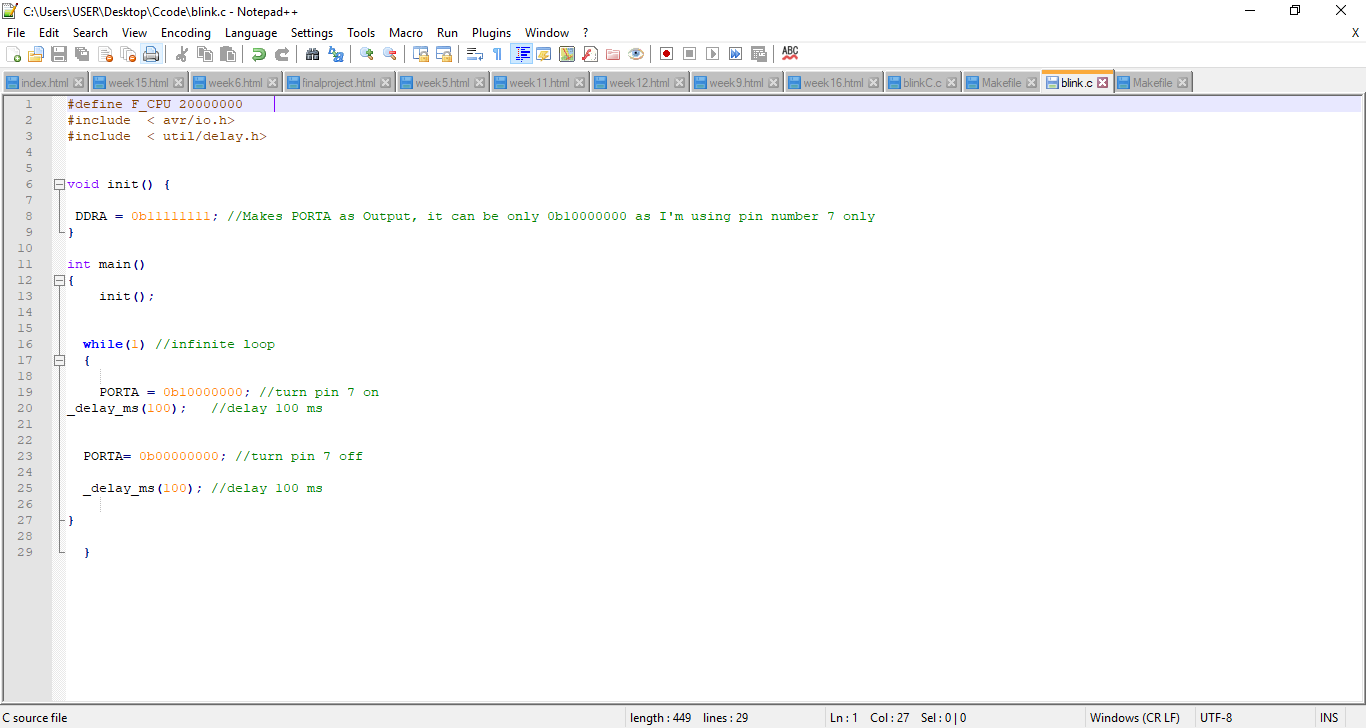
Task: Click the Stop Recording macro icon
Action: [689, 54]
